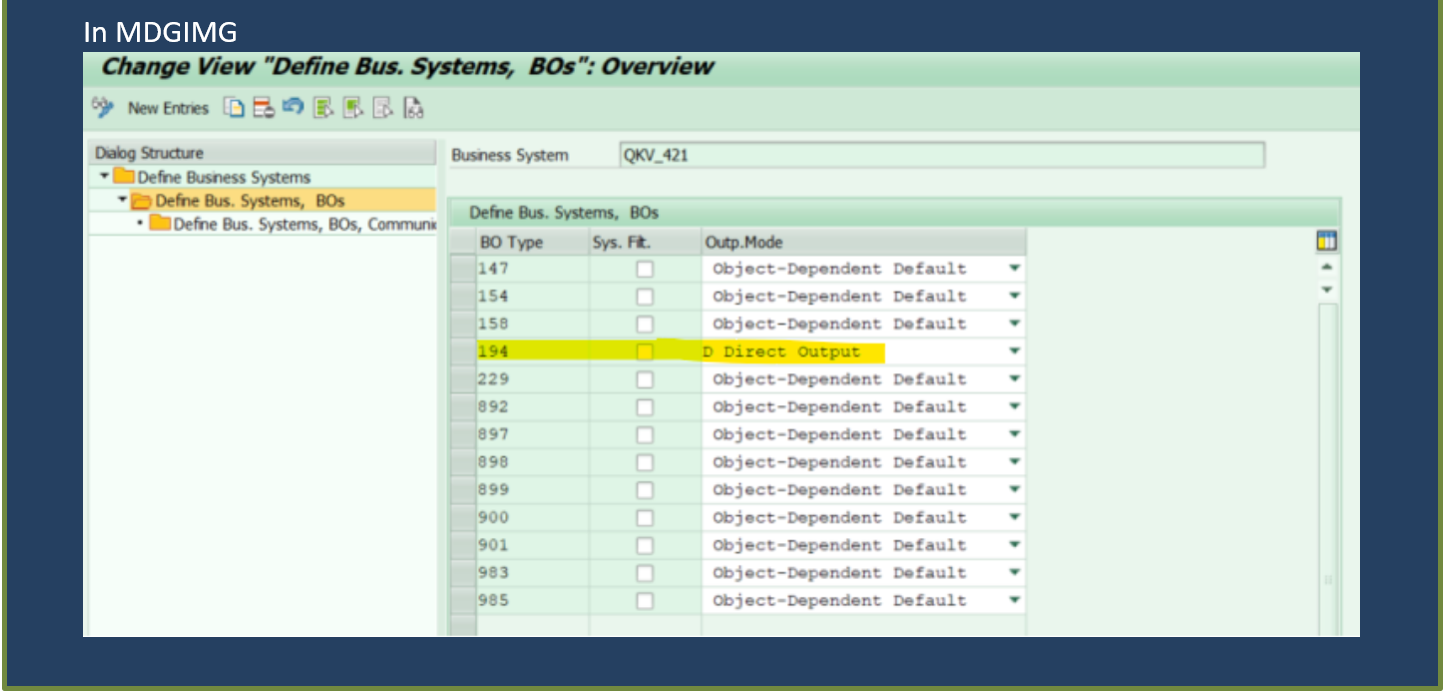The height and width of the screenshot is (694, 1446).
Task: Tick Sys. Filt. checkbox for BO Type 901
Action: (645, 546)
